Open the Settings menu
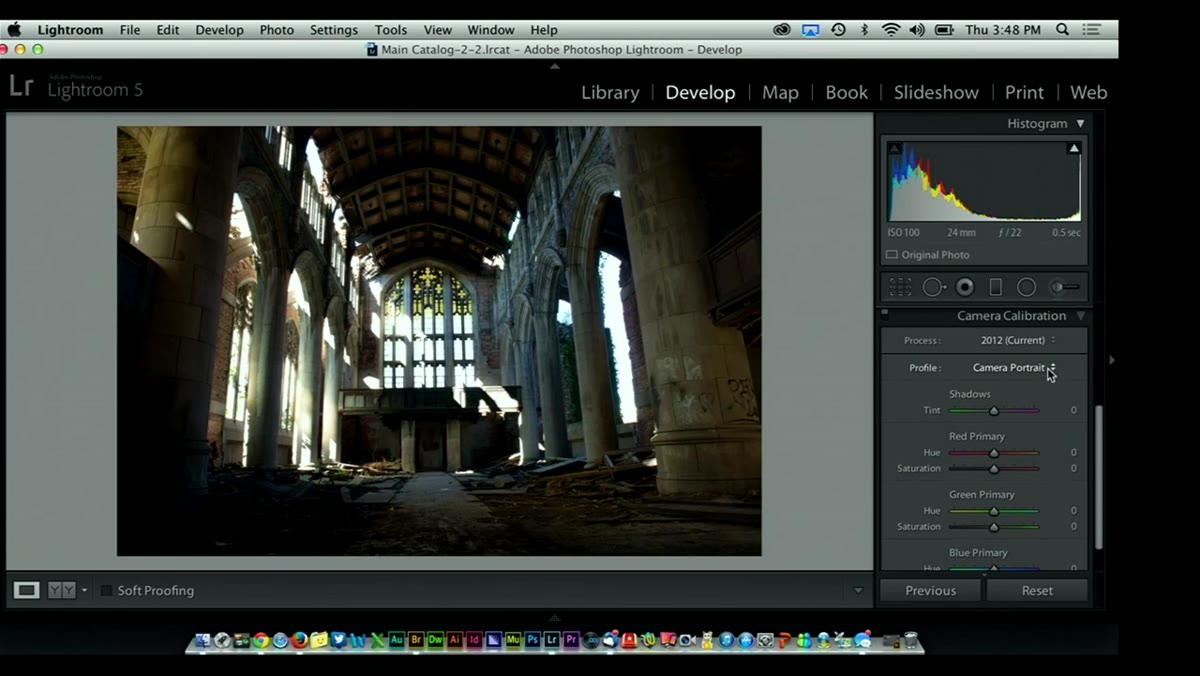The width and height of the screenshot is (1200, 676). tap(333, 30)
